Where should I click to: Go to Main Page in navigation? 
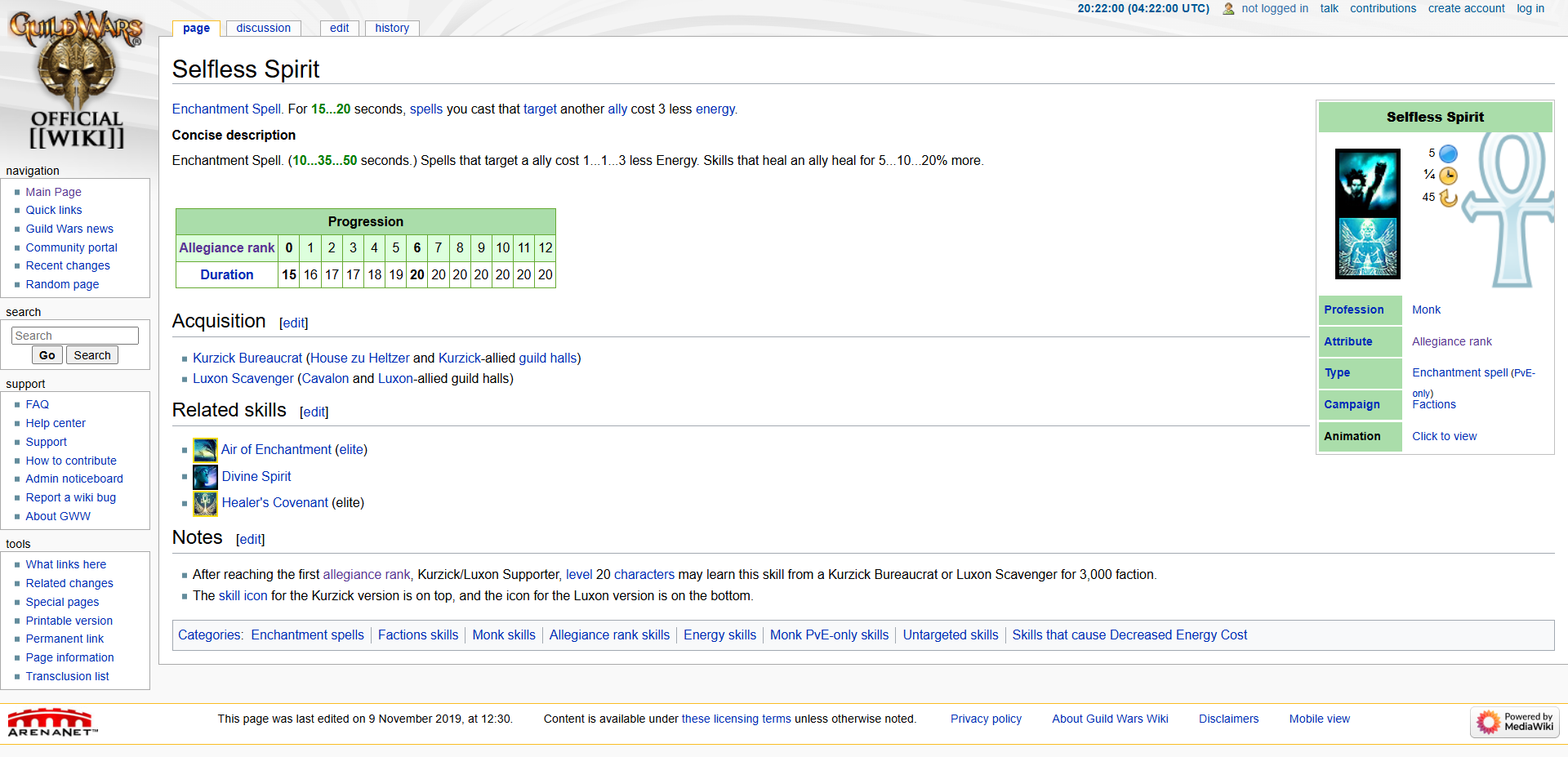(53, 192)
